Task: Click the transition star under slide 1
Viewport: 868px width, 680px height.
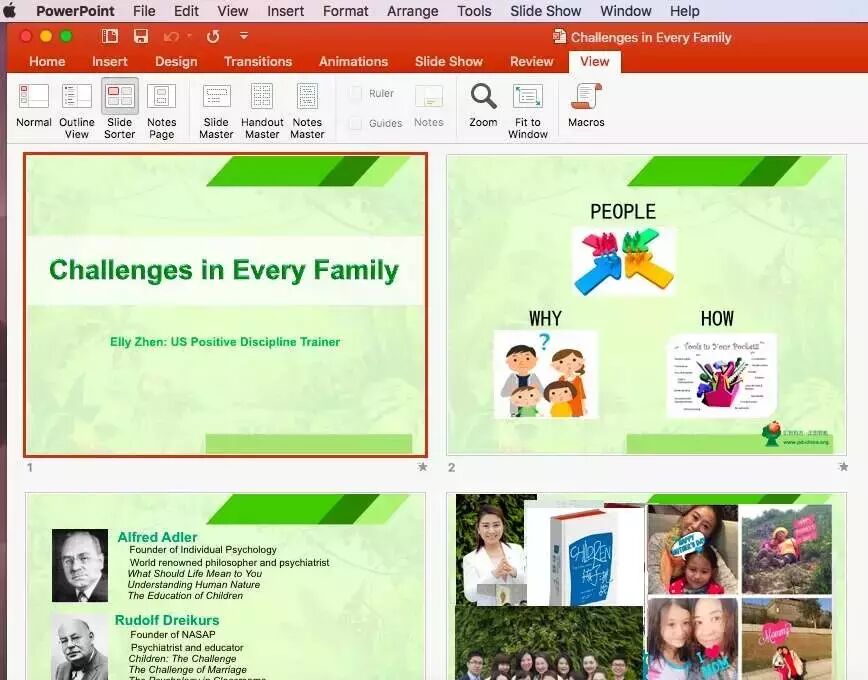Action: point(422,467)
